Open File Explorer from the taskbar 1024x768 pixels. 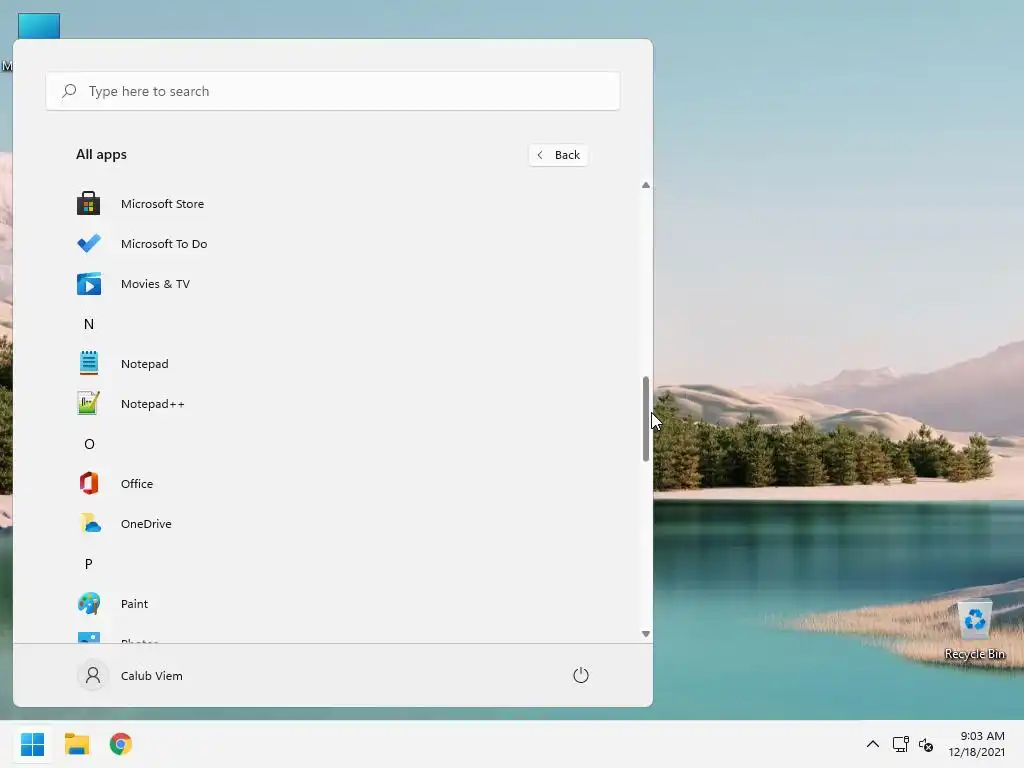(76, 744)
